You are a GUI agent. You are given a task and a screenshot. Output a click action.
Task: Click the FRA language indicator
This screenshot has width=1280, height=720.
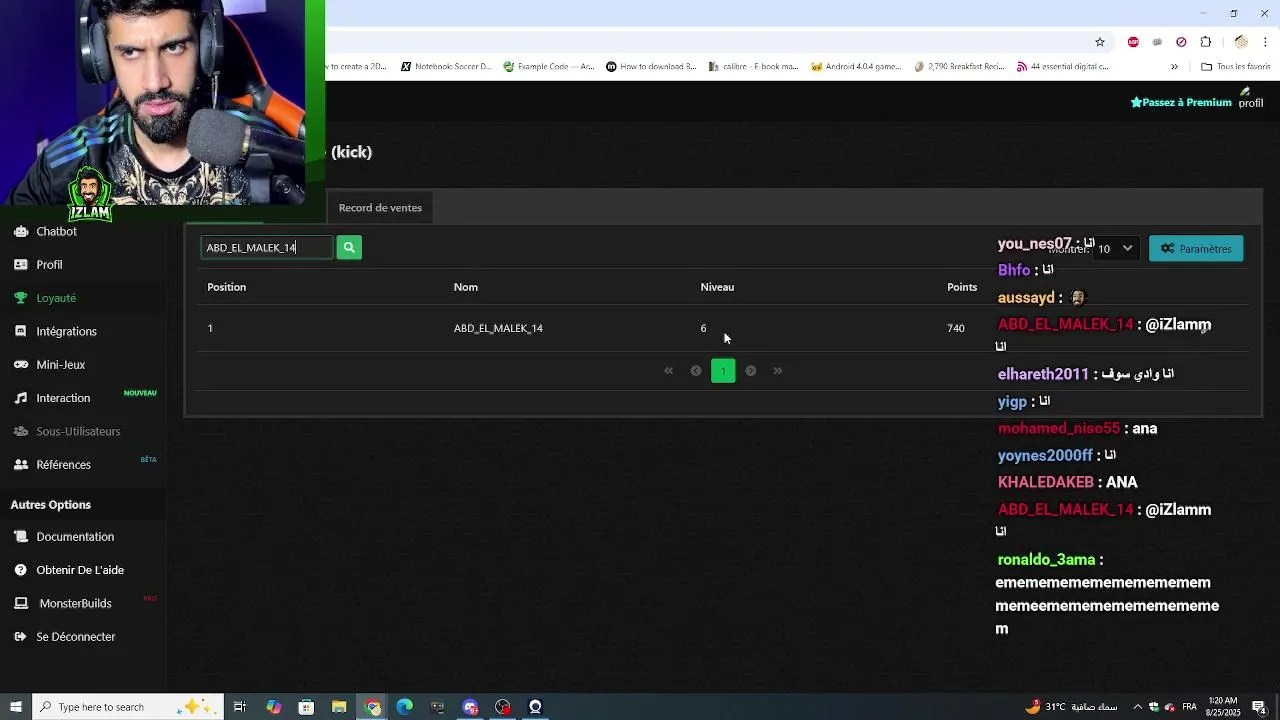[x=1190, y=707]
